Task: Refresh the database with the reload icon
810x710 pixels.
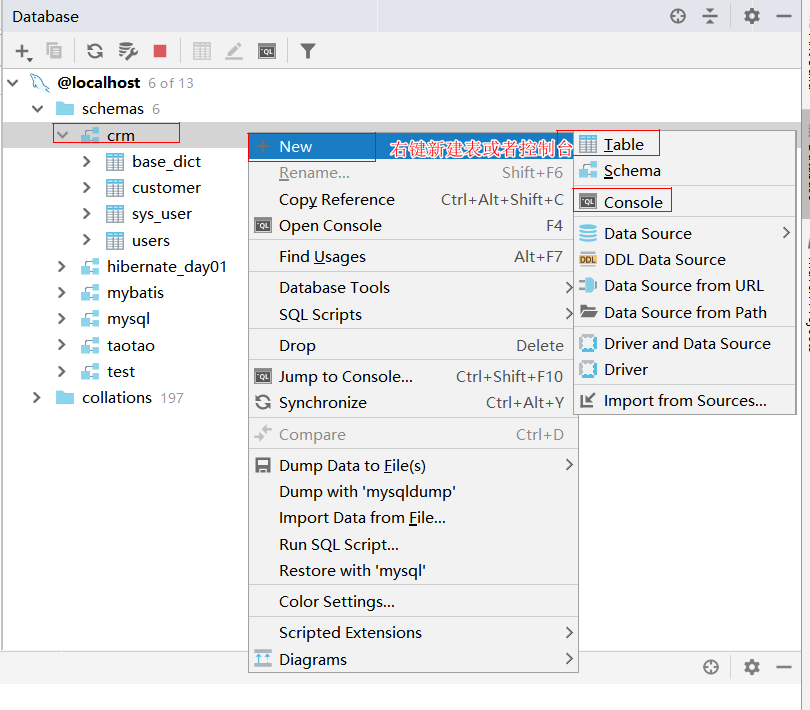Action: pos(95,51)
